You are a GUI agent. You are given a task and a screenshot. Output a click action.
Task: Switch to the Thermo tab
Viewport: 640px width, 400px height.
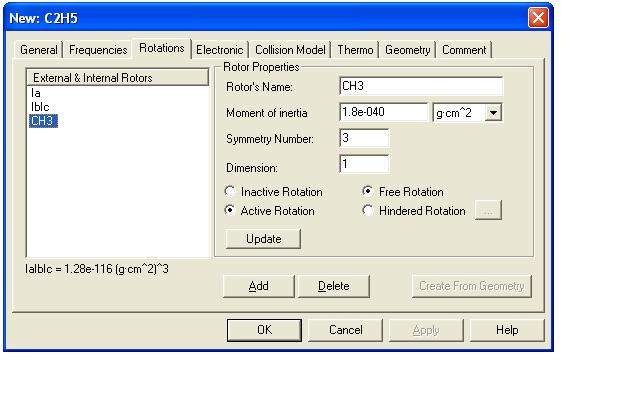coord(355,50)
